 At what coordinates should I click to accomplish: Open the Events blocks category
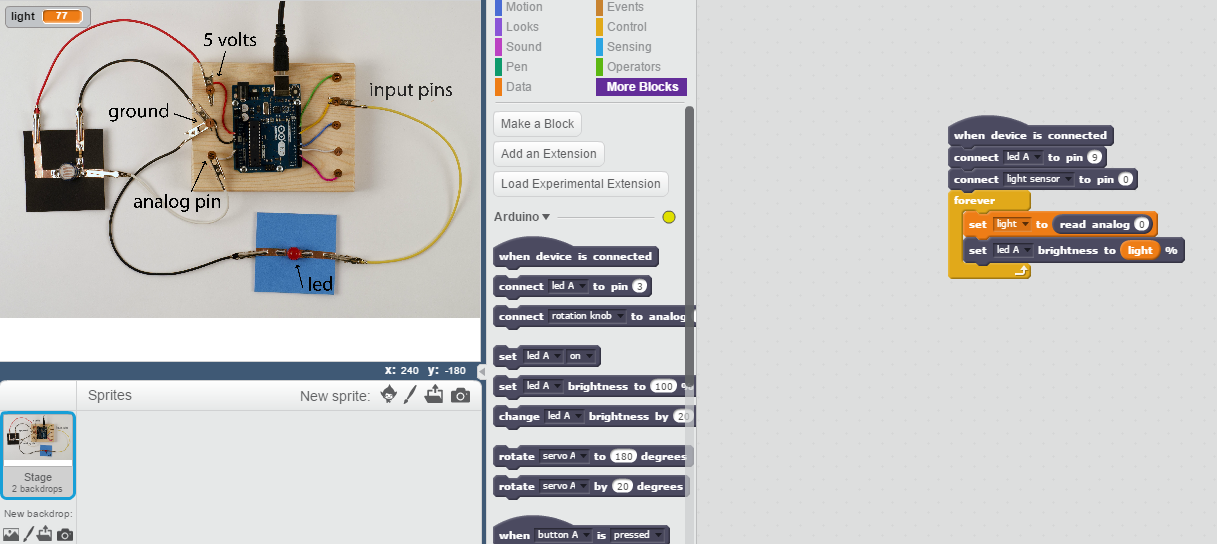click(x=625, y=7)
